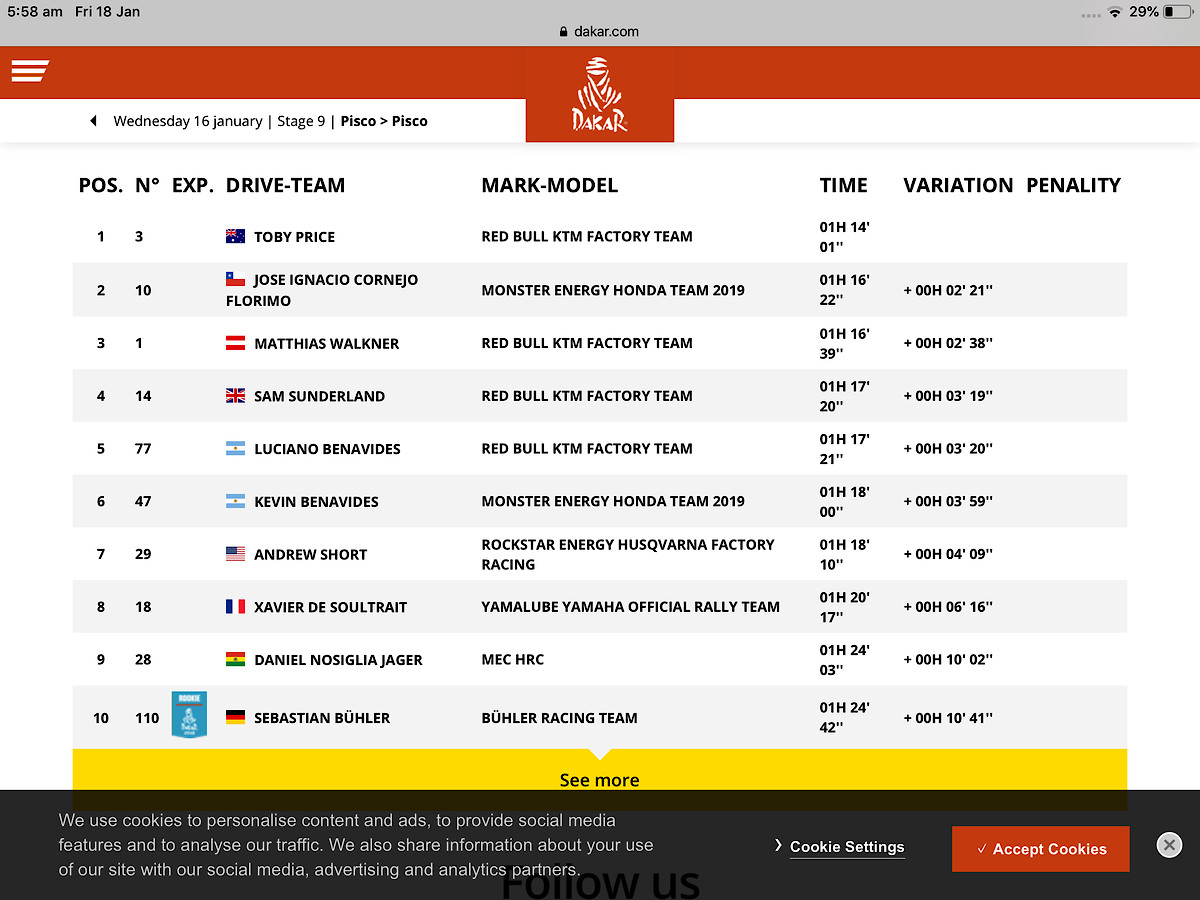Click the UK flag beside Sam Sunderland
Viewport: 1200px width, 900px height.
235,396
